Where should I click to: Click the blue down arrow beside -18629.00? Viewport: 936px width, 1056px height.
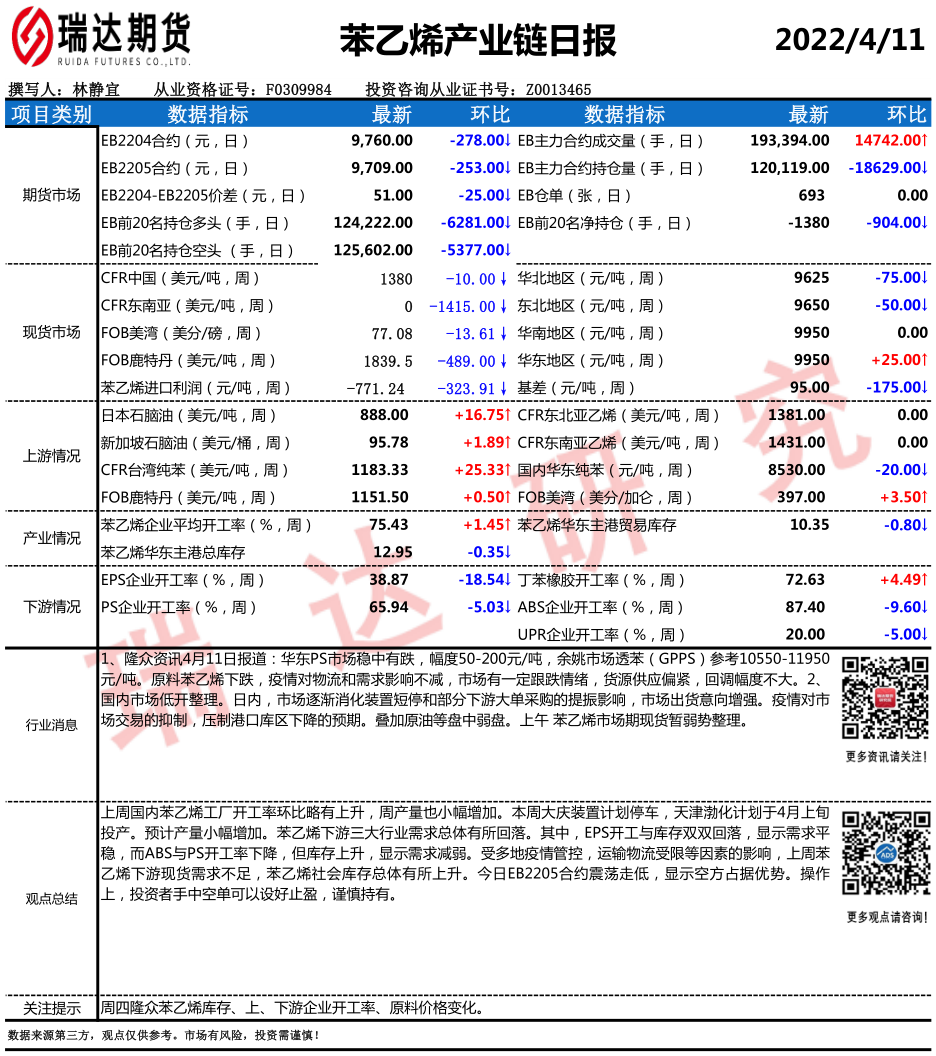click(x=925, y=168)
